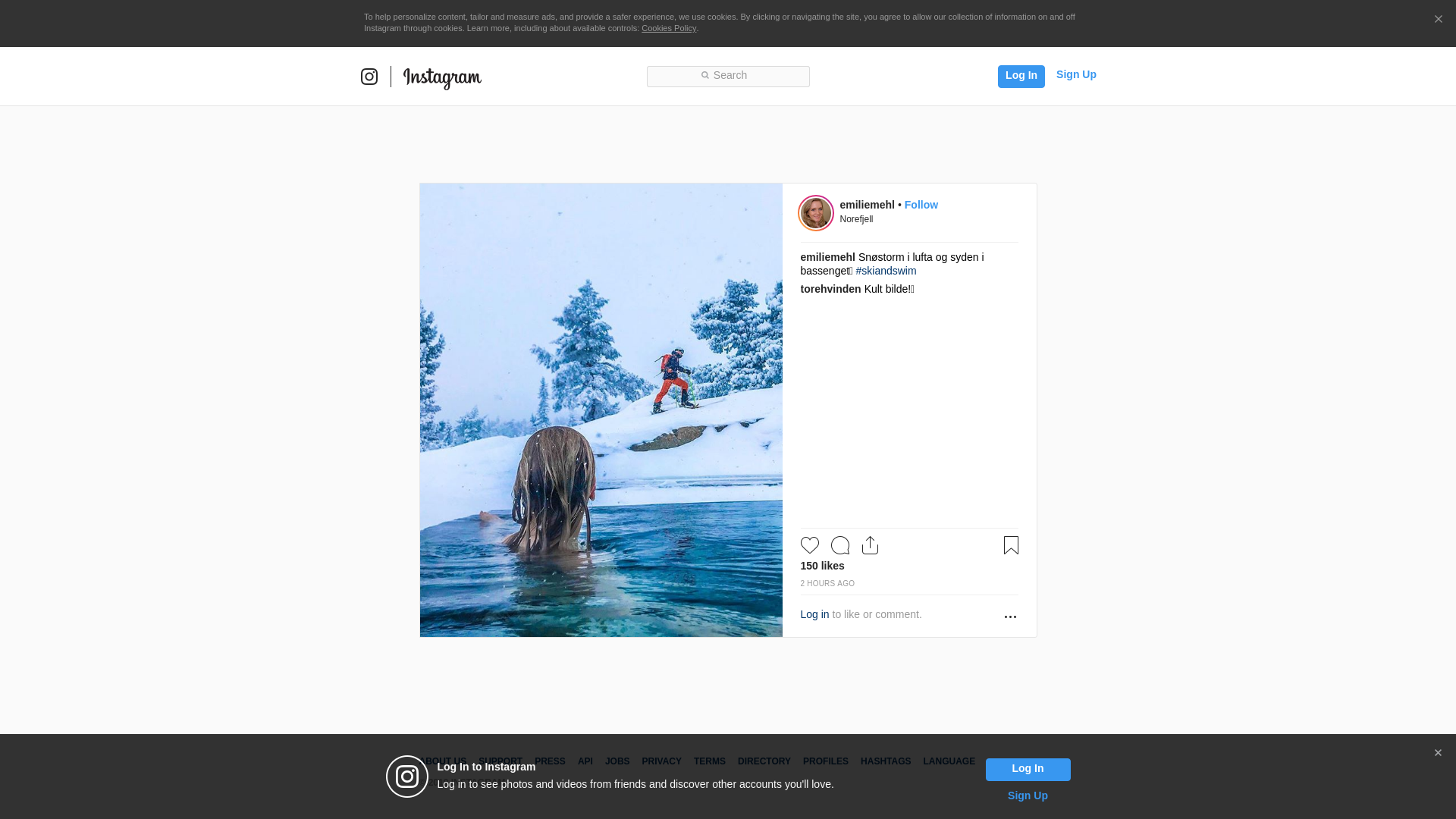This screenshot has height=819, width=1456.
Task: Click the header Sign Up link
Action: coord(1076,74)
